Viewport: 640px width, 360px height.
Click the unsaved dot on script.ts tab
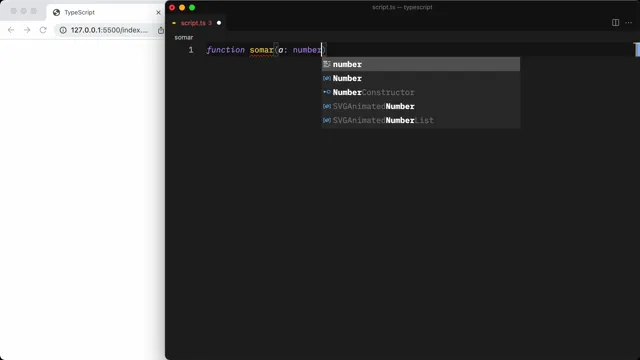point(219,23)
